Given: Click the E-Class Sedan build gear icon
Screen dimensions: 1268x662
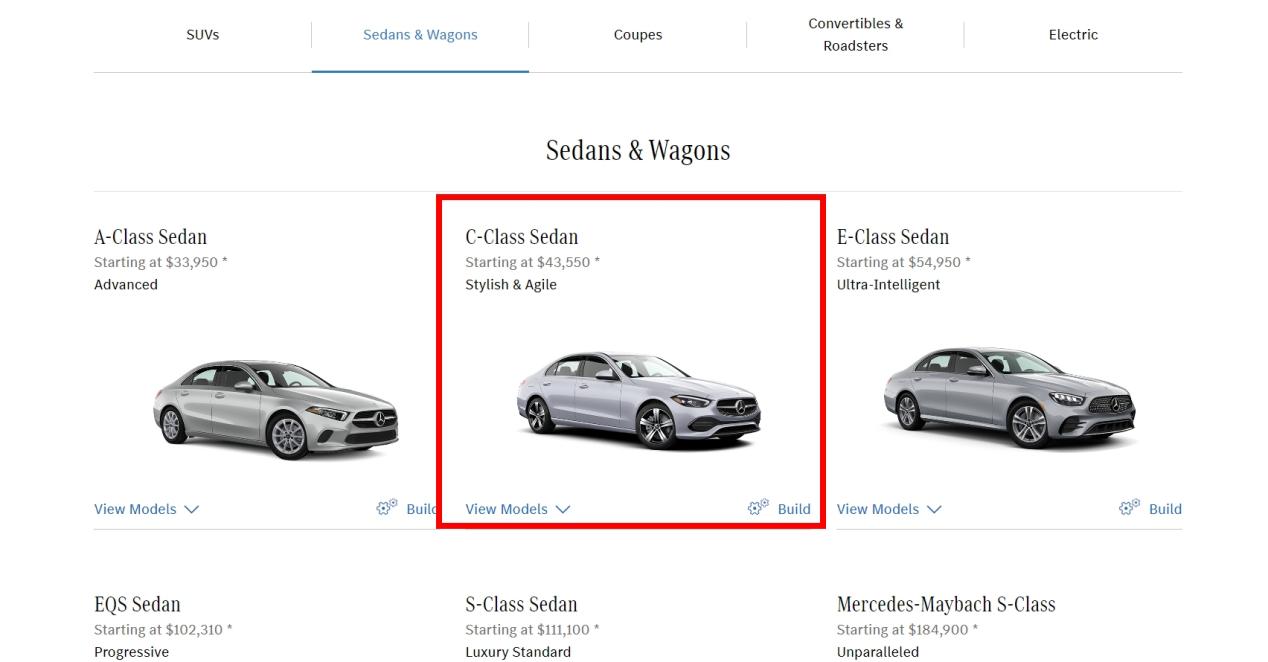Looking at the screenshot, I should point(1129,508).
